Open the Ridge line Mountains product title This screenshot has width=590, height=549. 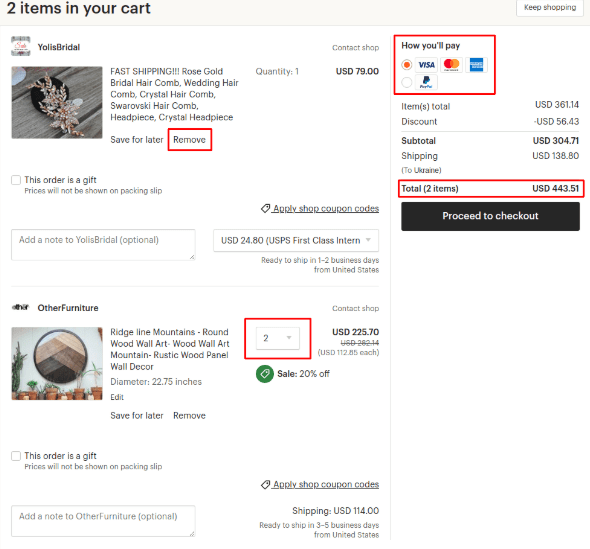170,349
